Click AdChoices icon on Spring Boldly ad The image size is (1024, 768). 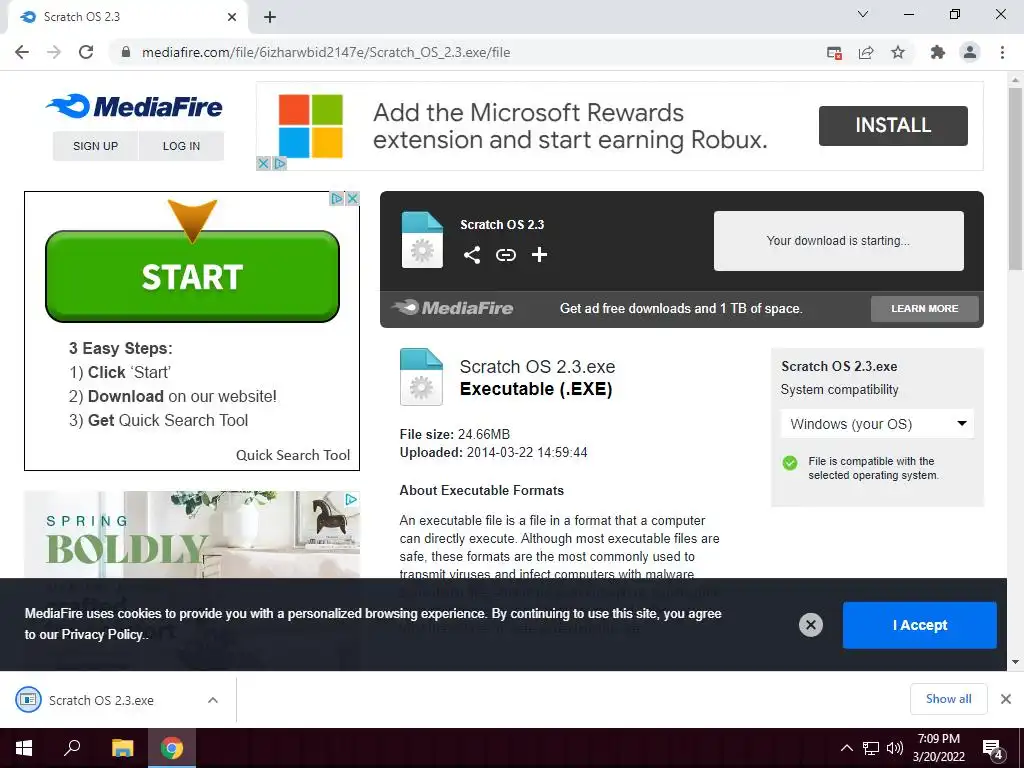(351, 499)
